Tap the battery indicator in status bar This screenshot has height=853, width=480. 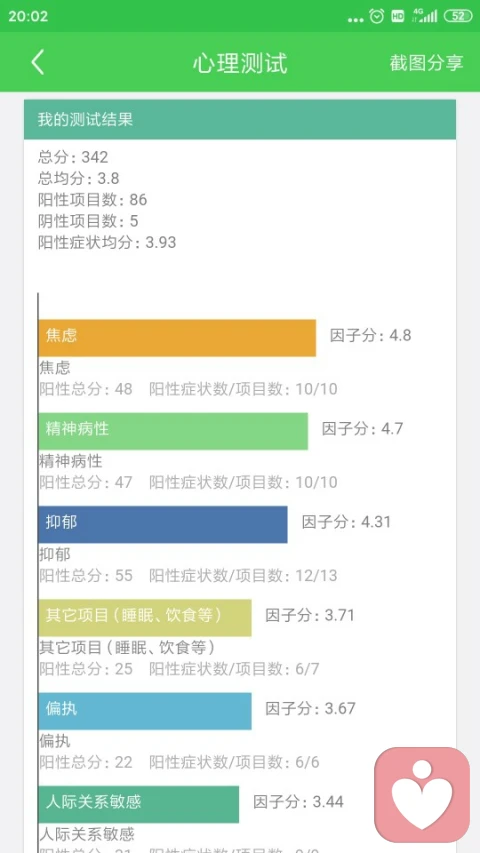coord(458,16)
